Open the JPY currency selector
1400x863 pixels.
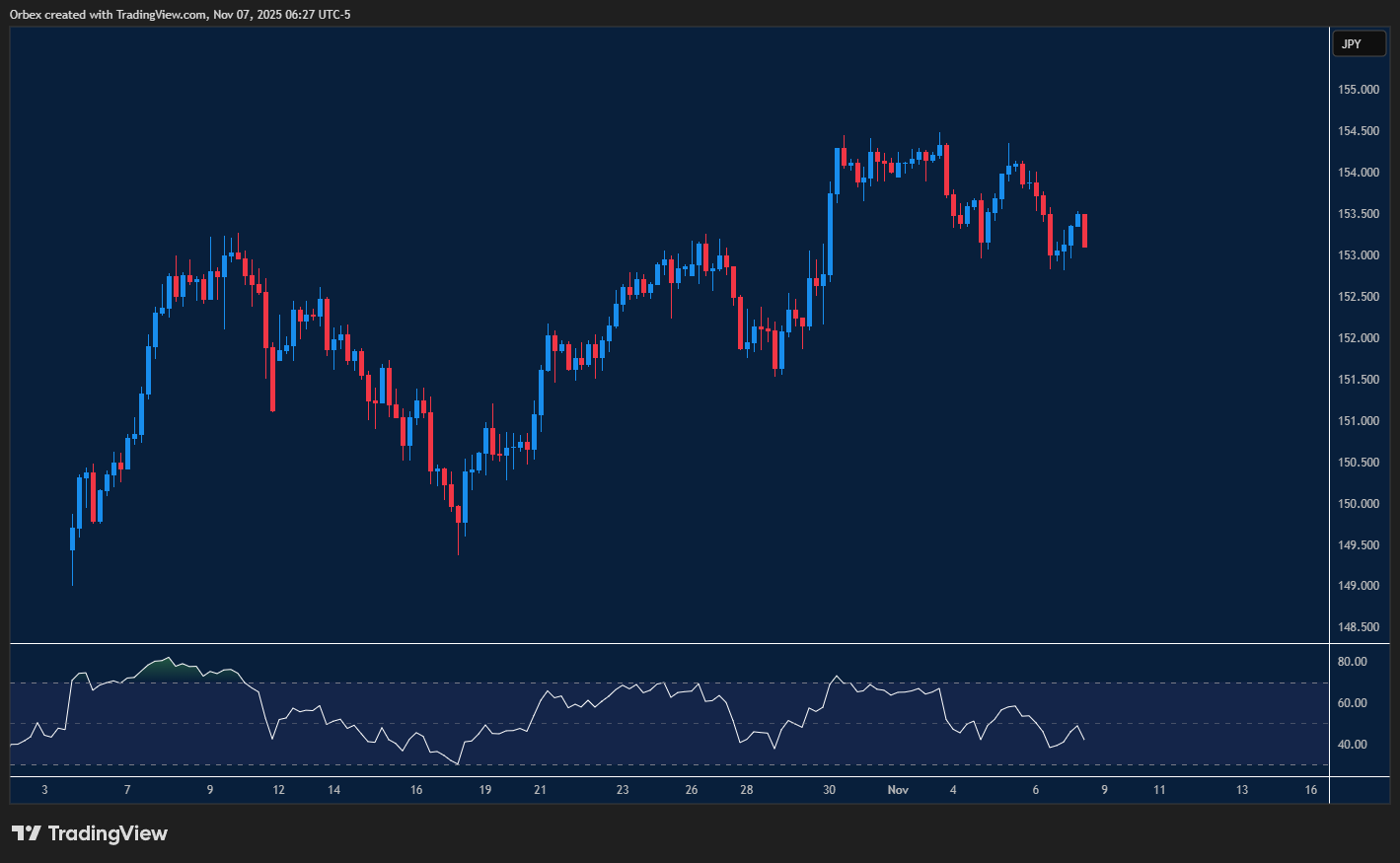pos(1359,43)
